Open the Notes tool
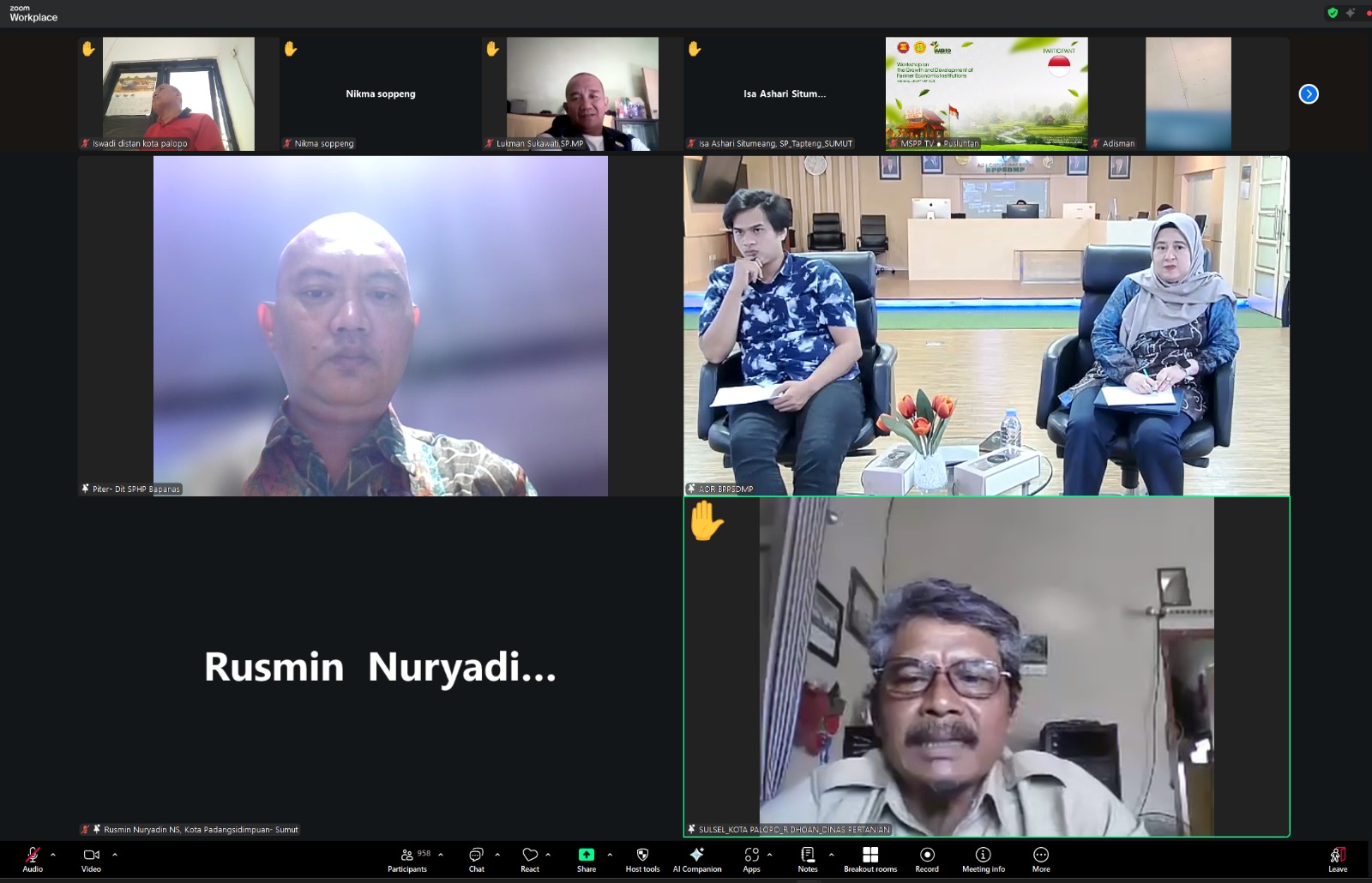The height and width of the screenshot is (883, 1372). (808, 859)
